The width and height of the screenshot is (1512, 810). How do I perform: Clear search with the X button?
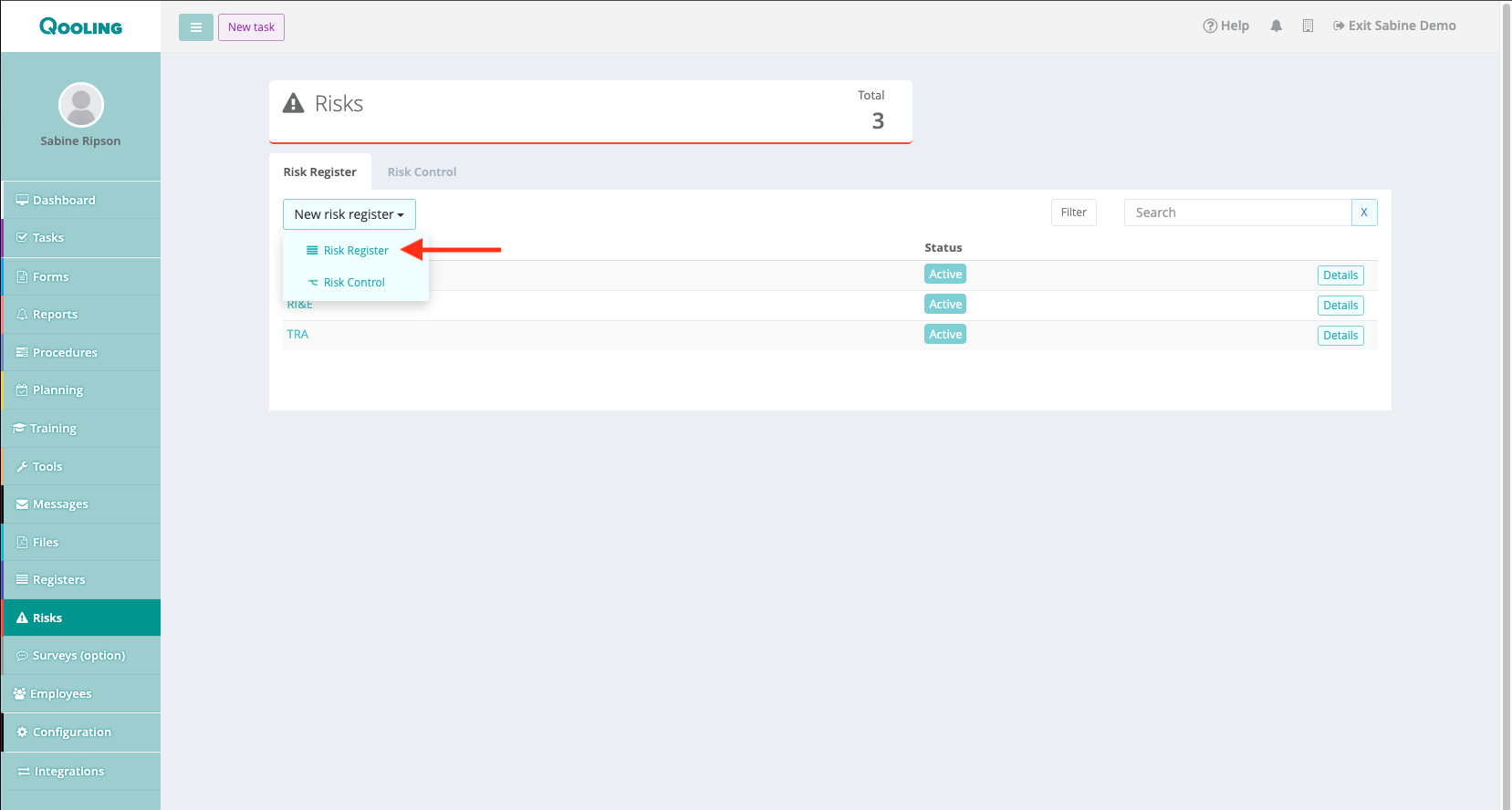tap(1364, 213)
